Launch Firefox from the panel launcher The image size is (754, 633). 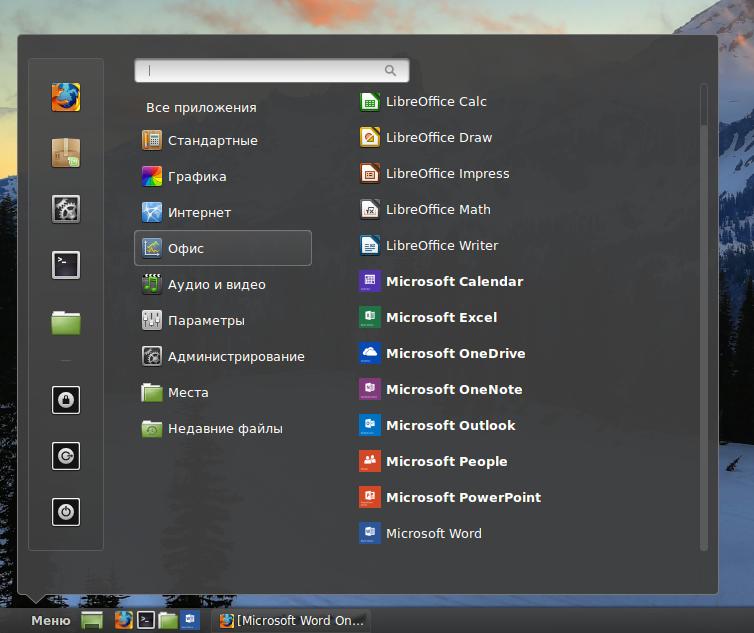(x=124, y=620)
